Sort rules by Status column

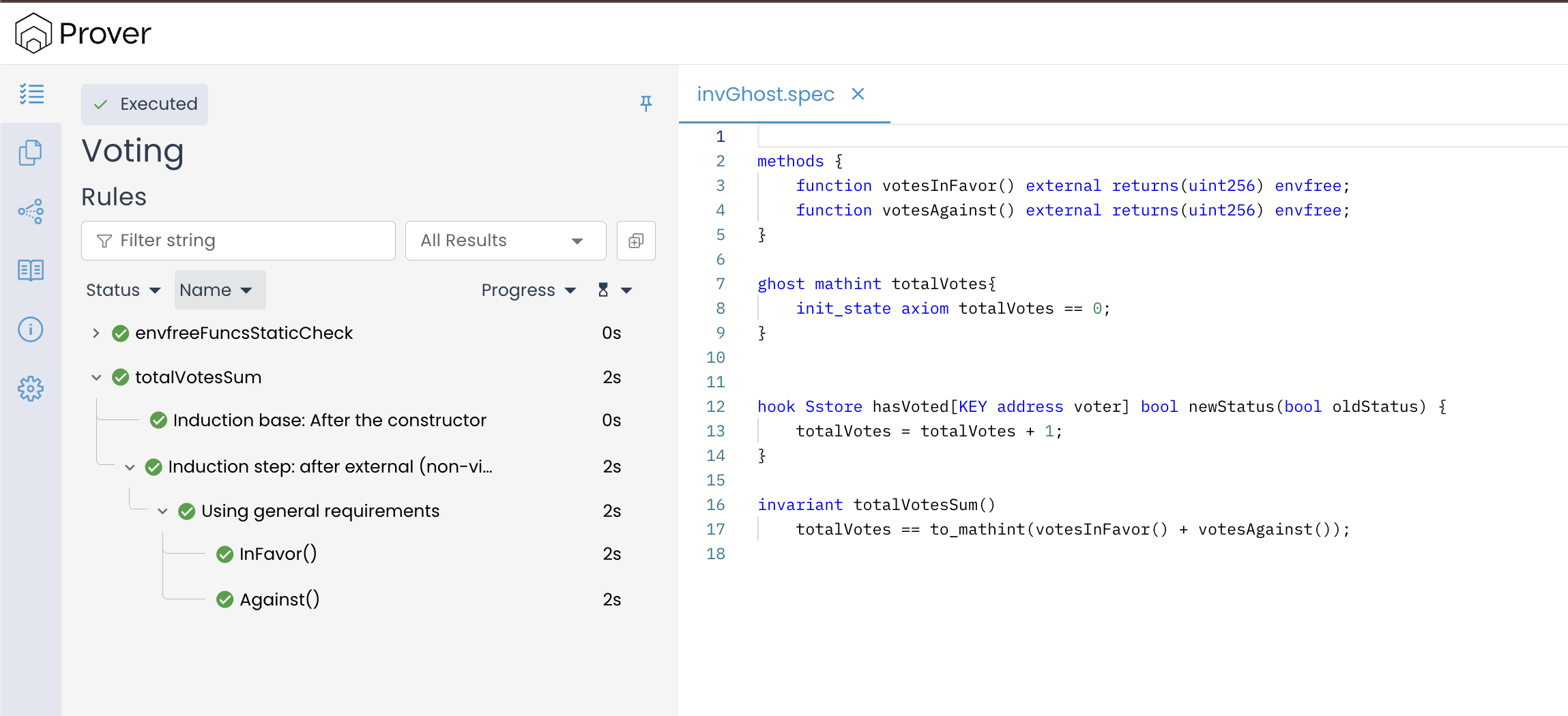click(123, 290)
